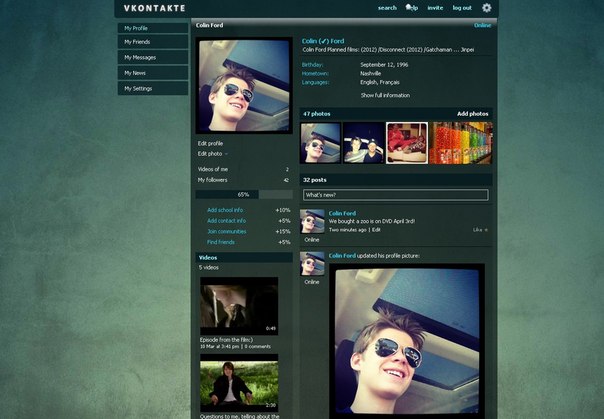Click Nashville hometown value
The image size is (604, 419).
[371, 73]
